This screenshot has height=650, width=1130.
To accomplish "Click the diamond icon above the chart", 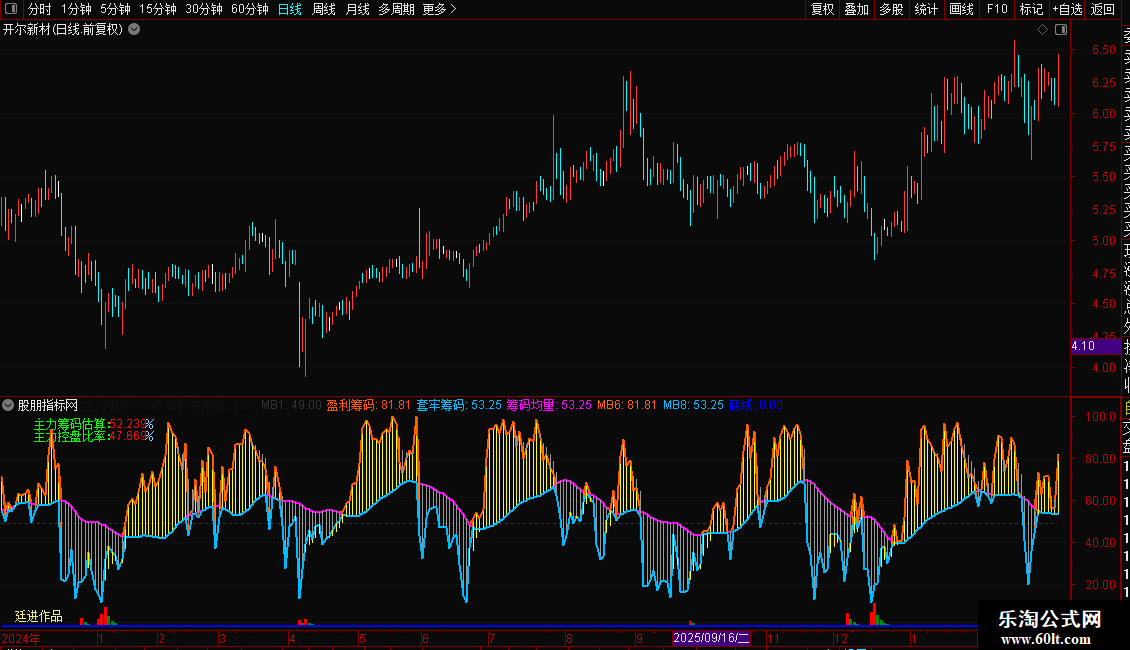I will (x=1042, y=30).
